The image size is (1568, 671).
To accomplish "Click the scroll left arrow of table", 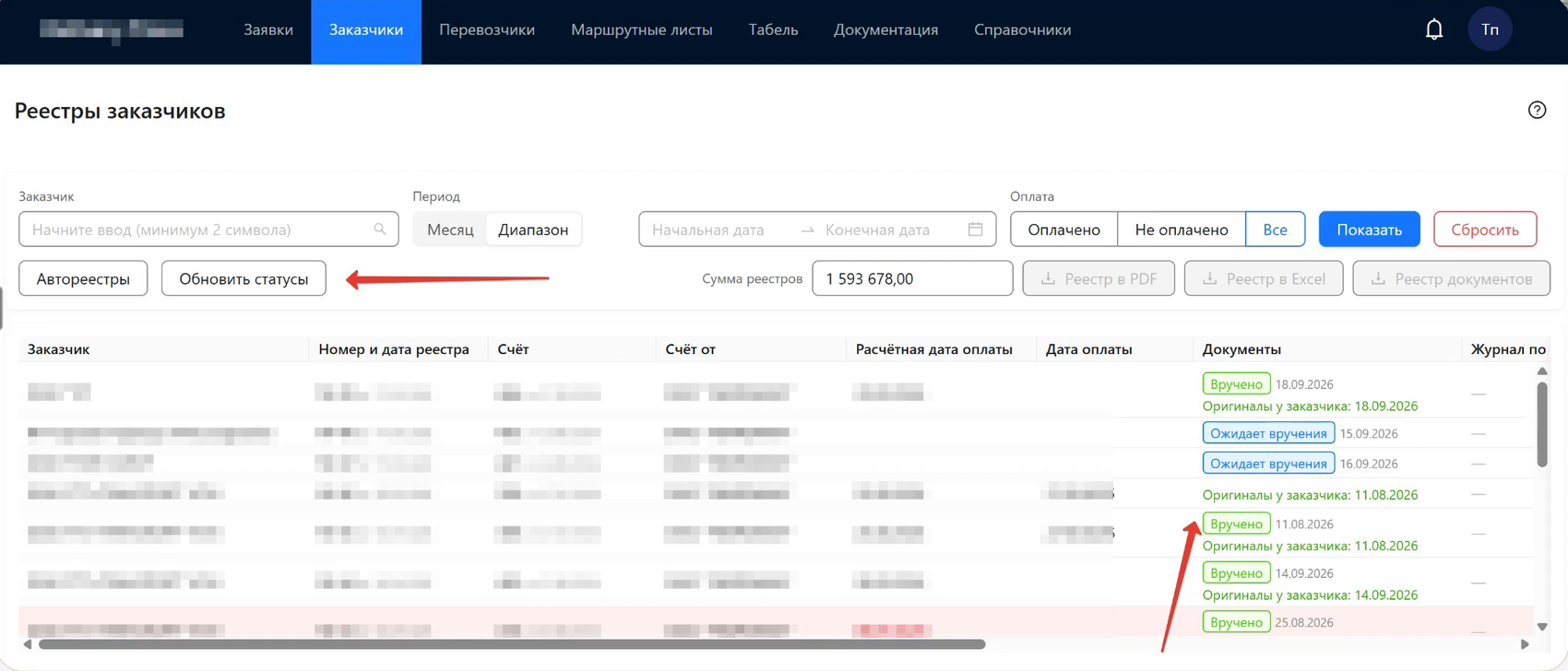I will (28, 644).
